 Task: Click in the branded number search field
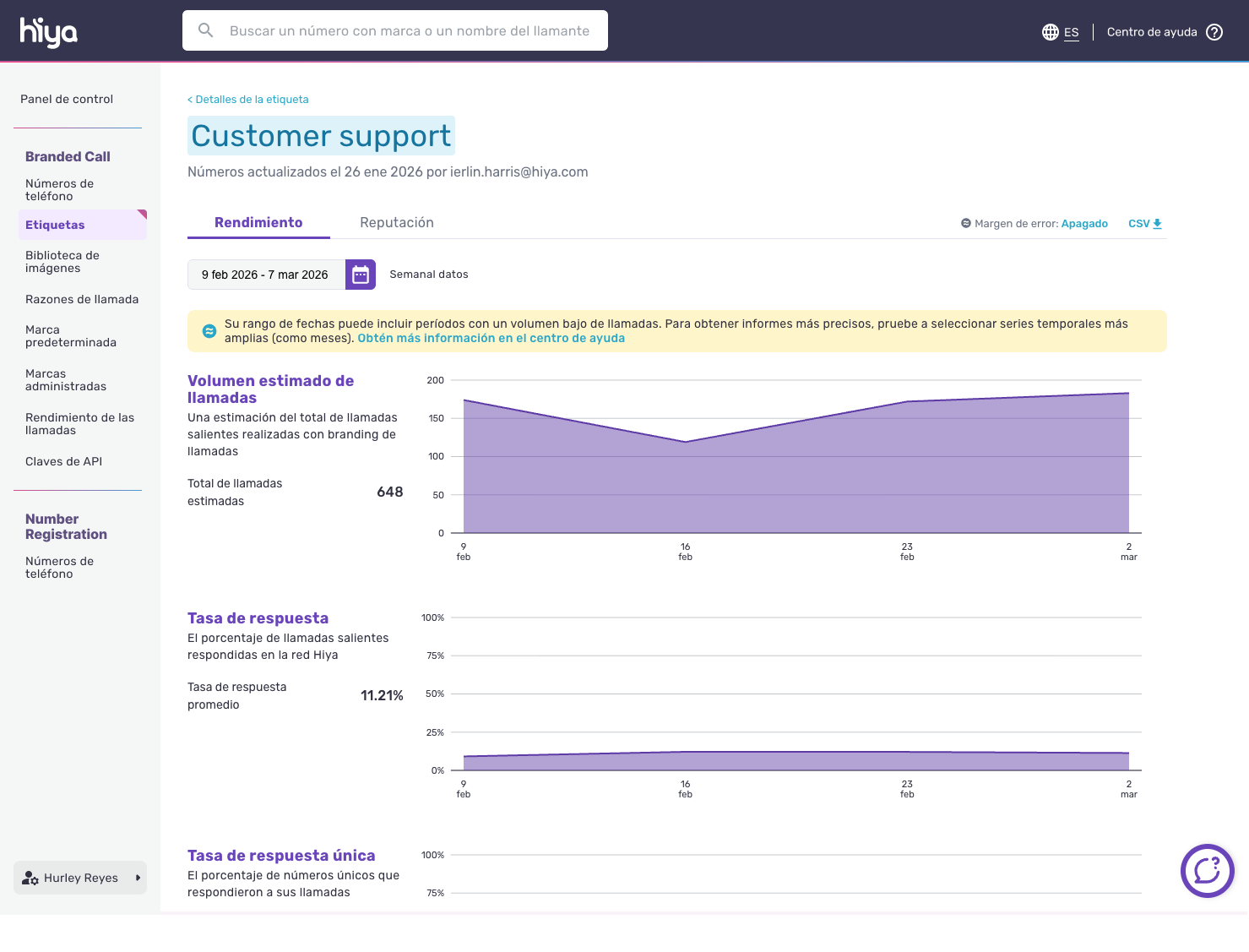pyautogui.click(x=410, y=30)
